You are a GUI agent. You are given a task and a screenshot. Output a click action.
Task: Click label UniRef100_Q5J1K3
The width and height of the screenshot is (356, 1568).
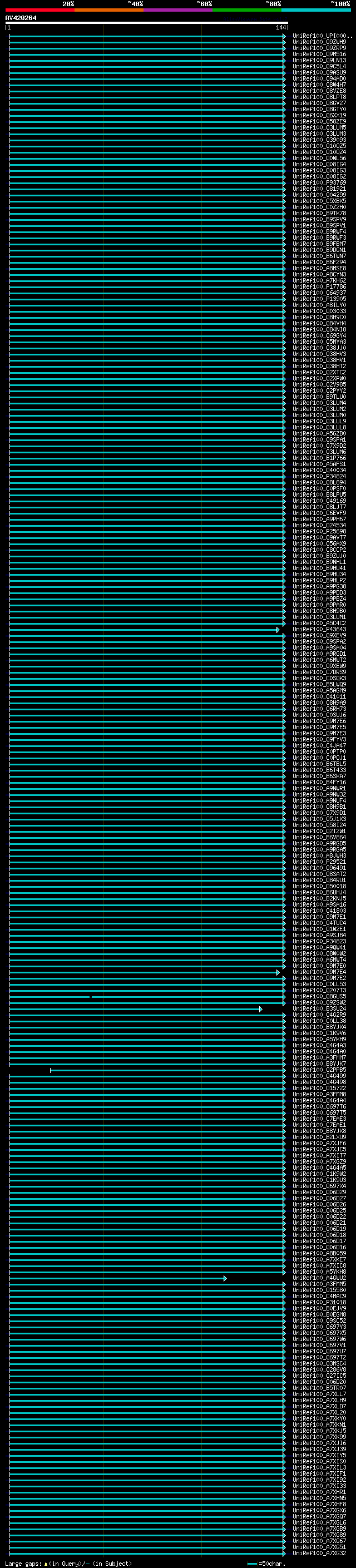point(319,819)
